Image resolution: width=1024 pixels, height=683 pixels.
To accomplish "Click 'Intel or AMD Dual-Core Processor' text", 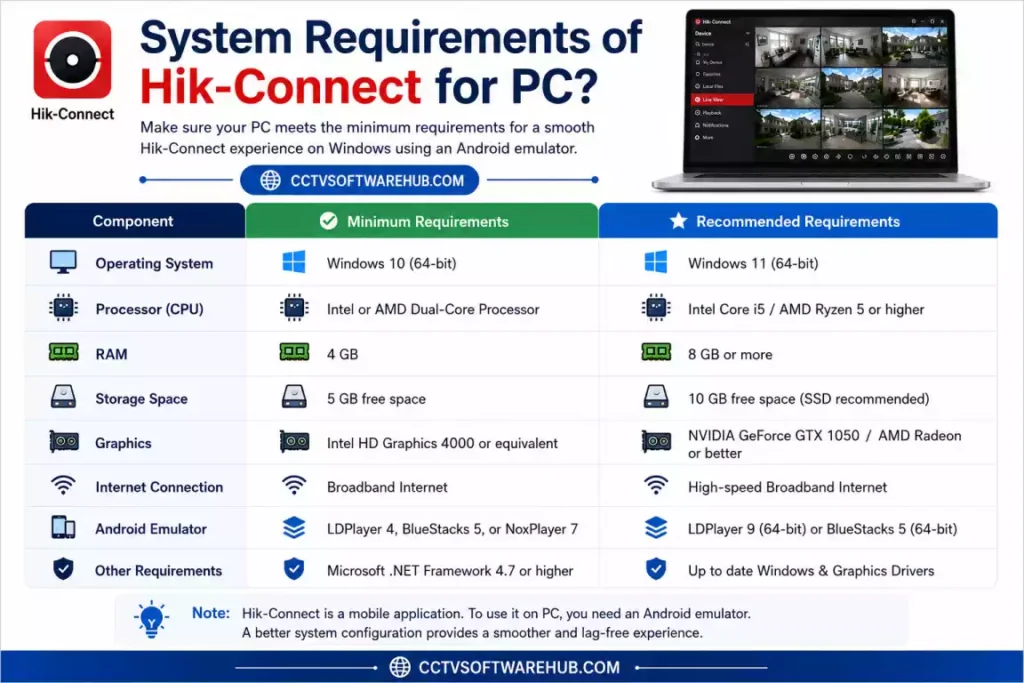I will coord(433,309).
